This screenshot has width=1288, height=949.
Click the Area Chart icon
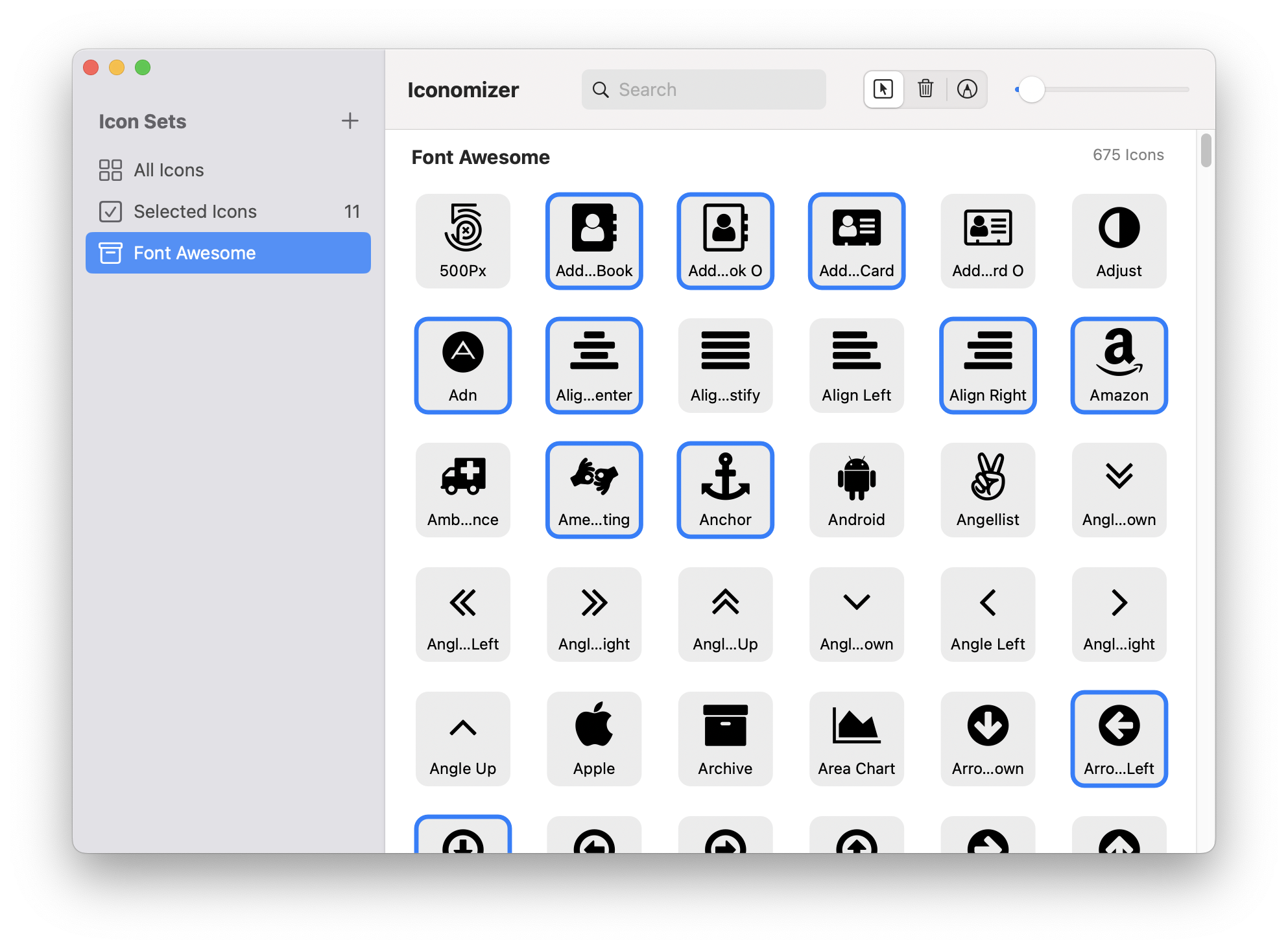click(x=856, y=738)
